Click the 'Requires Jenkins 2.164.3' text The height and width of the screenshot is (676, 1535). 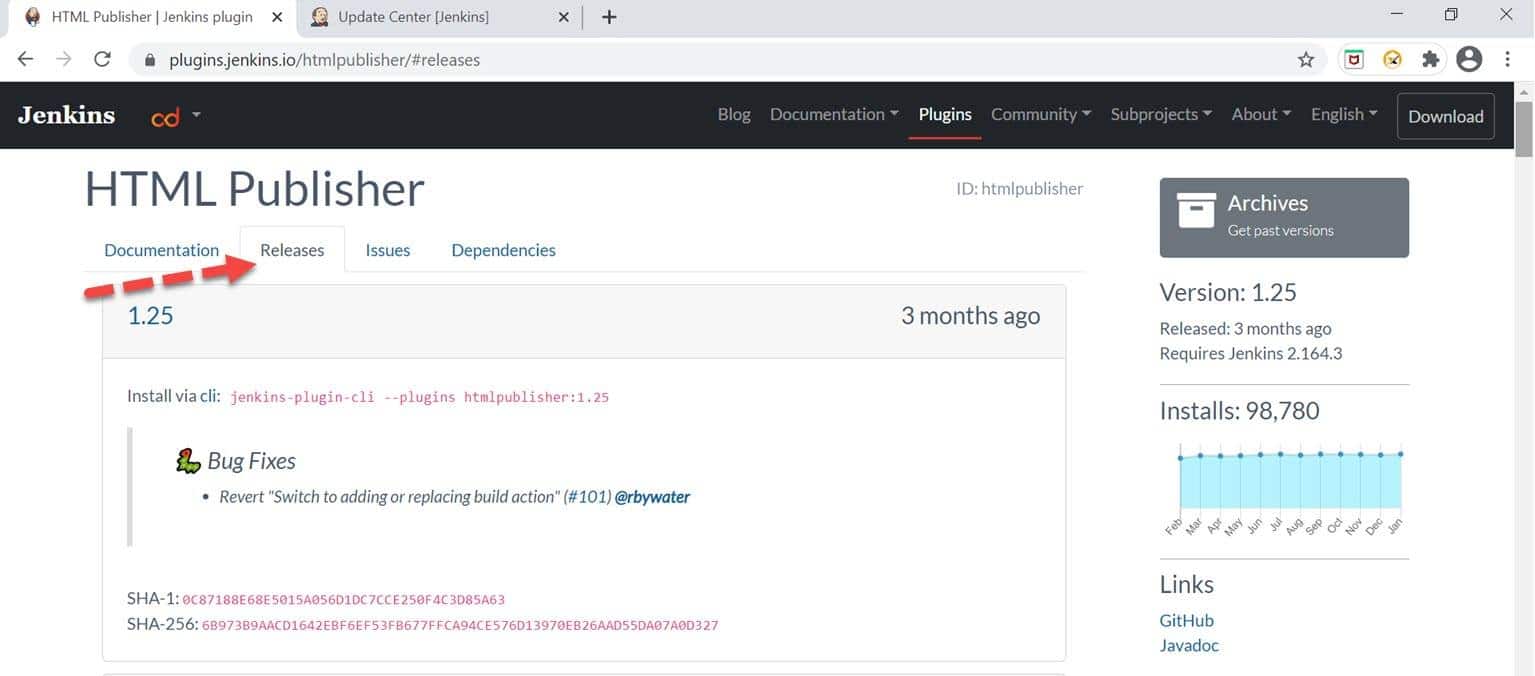tap(1251, 354)
